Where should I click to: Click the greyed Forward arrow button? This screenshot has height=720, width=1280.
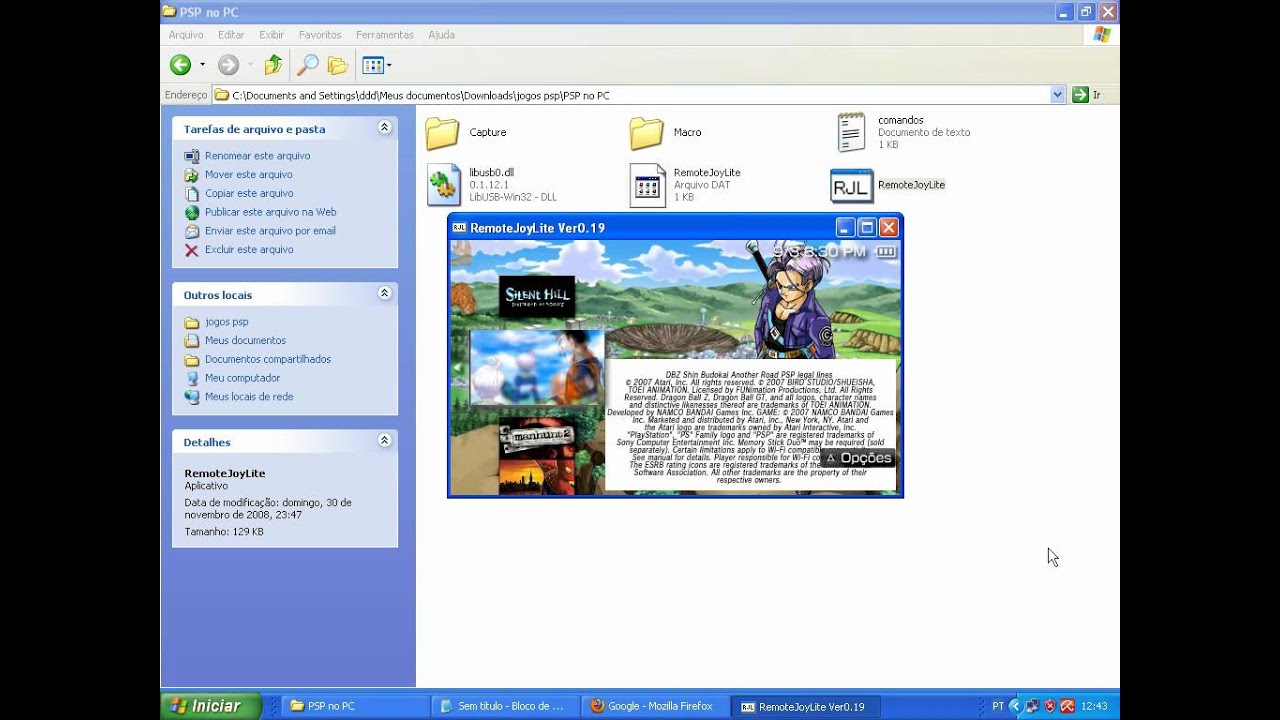click(x=229, y=65)
